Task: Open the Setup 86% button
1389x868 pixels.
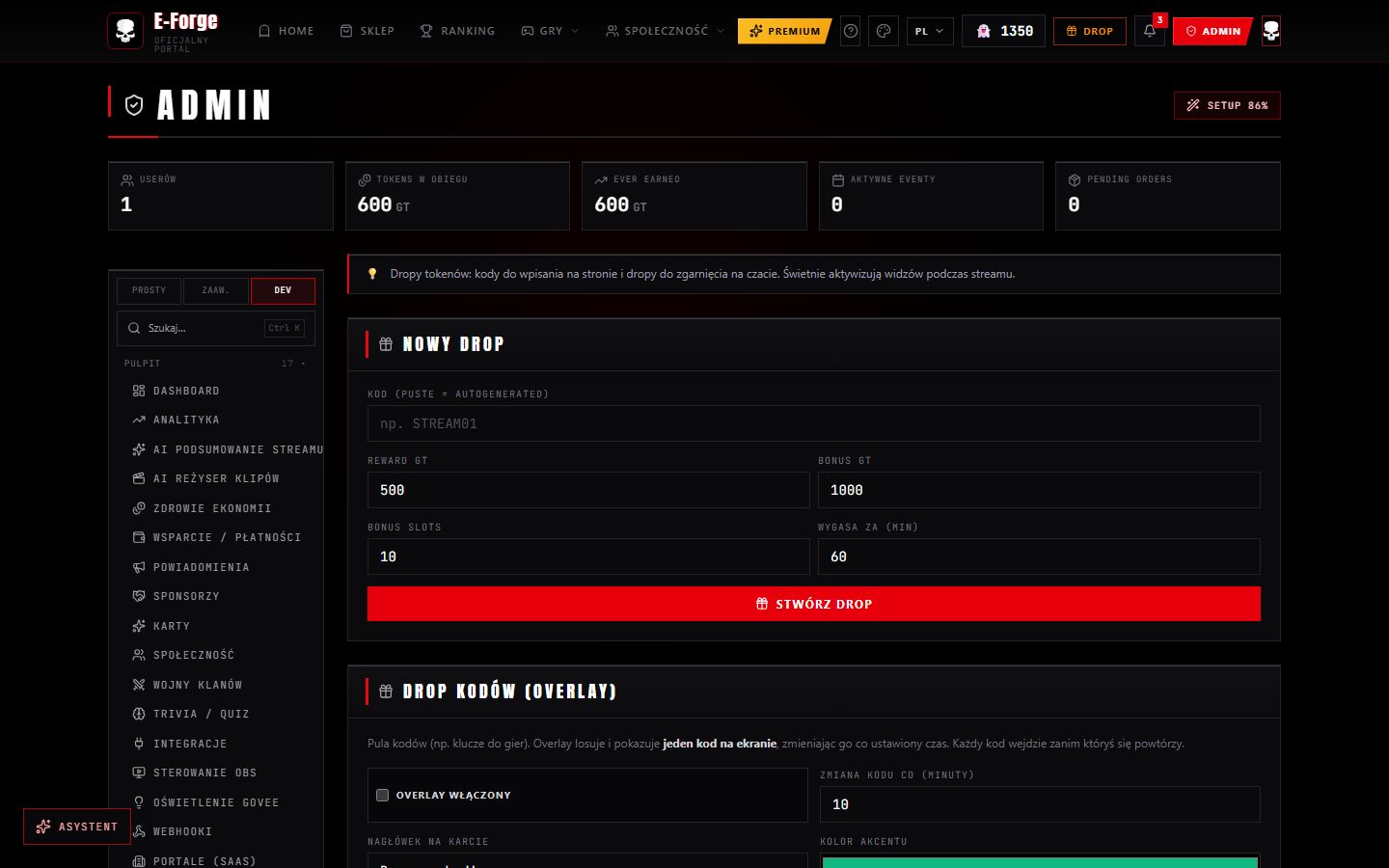Action: point(1227,105)
